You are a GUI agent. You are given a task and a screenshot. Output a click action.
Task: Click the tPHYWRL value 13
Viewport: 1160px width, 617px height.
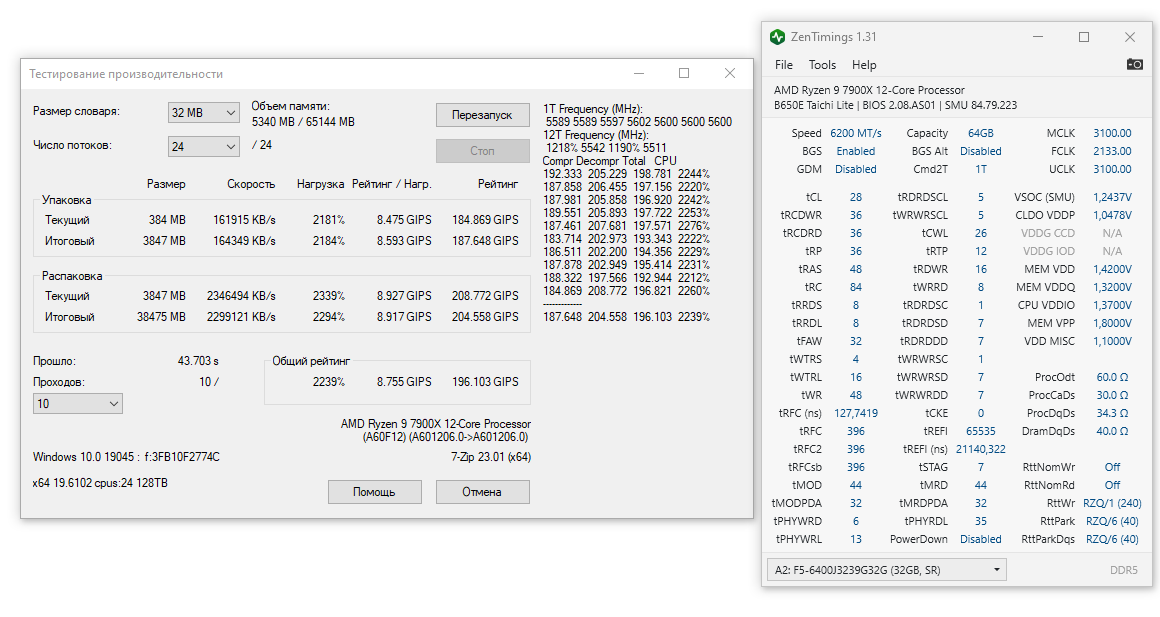856,539
